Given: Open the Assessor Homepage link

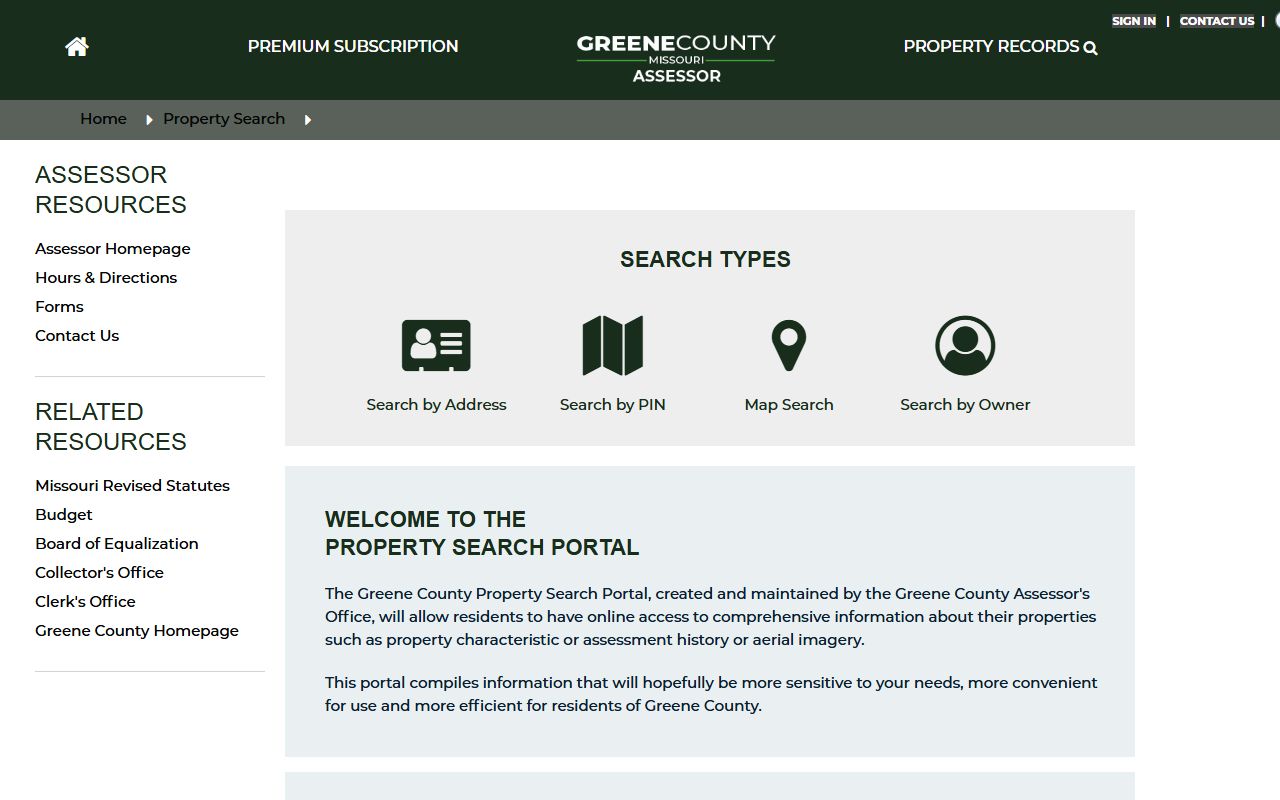Looking at the screenshot, I should click(113, 249).
